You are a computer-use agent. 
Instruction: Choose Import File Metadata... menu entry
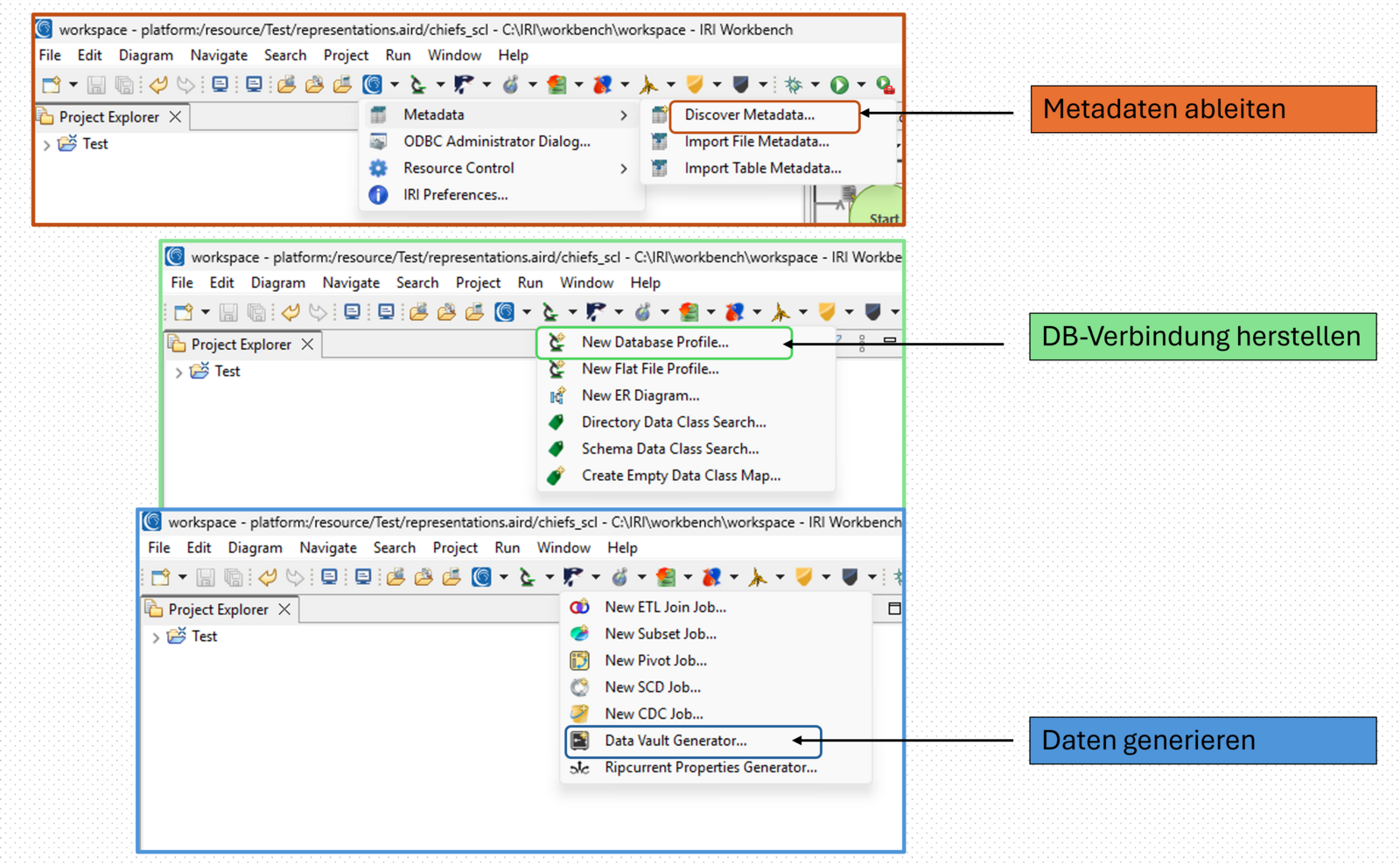[755, 142]
